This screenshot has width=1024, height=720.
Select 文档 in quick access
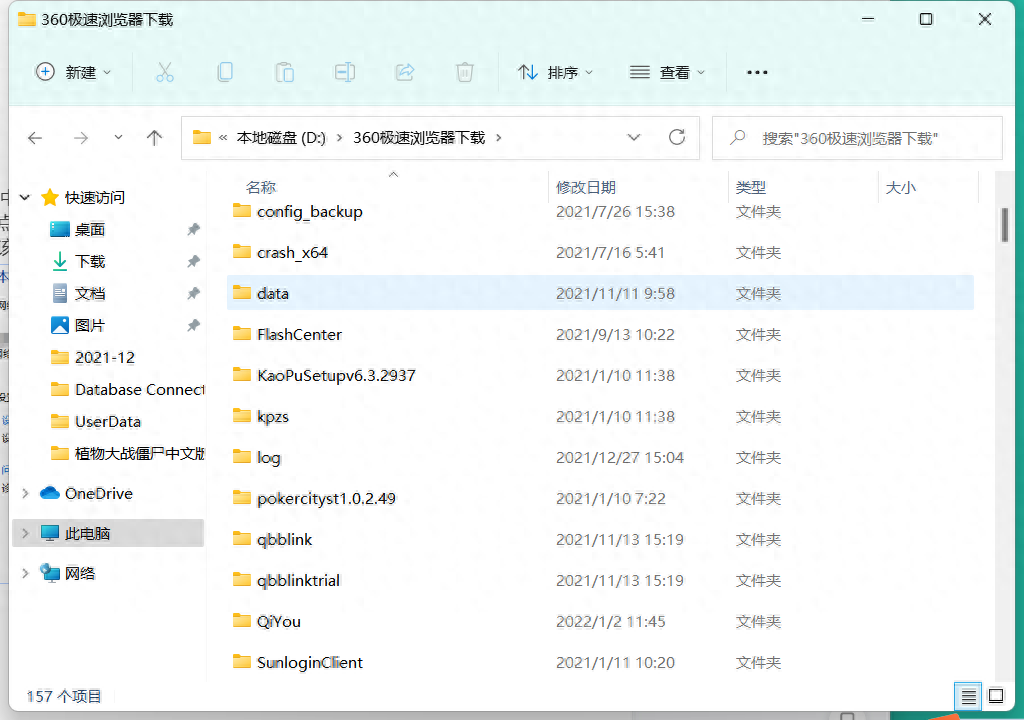pos(89,293)
